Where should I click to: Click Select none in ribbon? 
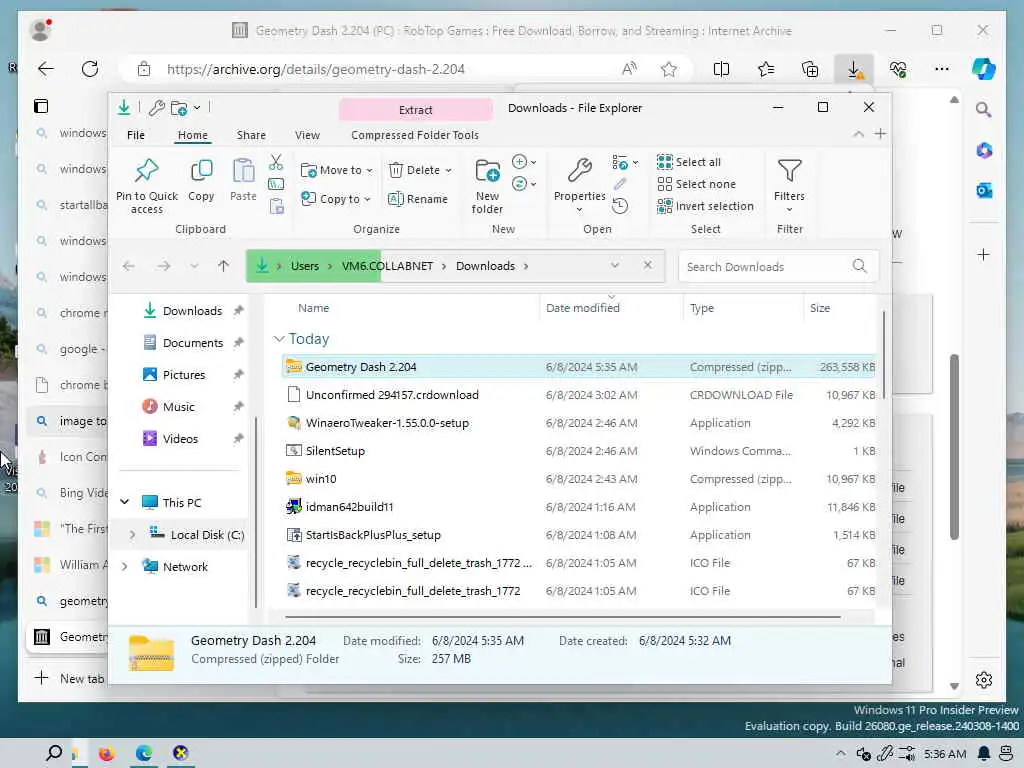click(696, 184)
